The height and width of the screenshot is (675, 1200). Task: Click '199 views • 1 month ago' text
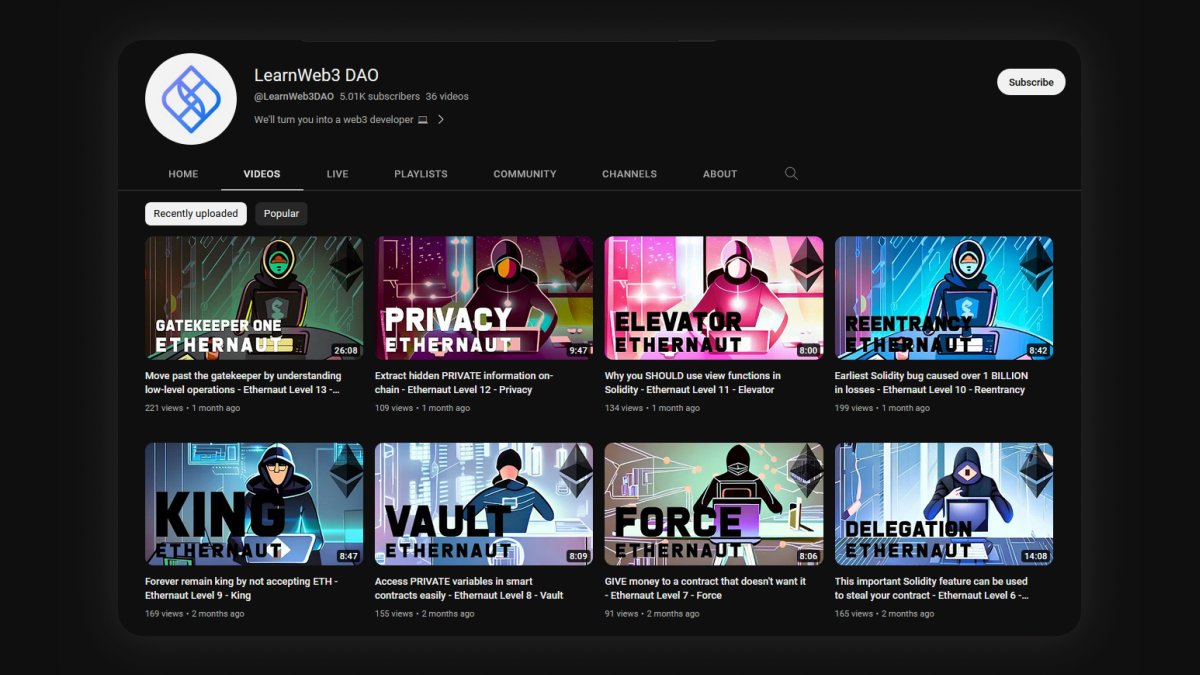click(882, 408)
